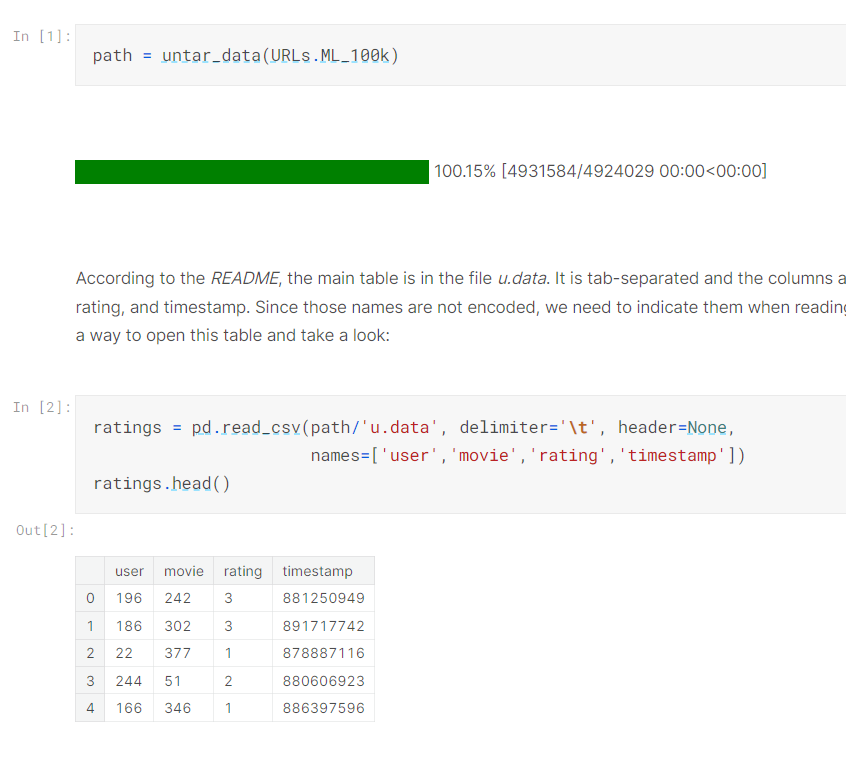Viewport: 846px width, 775px height.
Task: Click the untar_data code cell
Action: tap(460, 55)
